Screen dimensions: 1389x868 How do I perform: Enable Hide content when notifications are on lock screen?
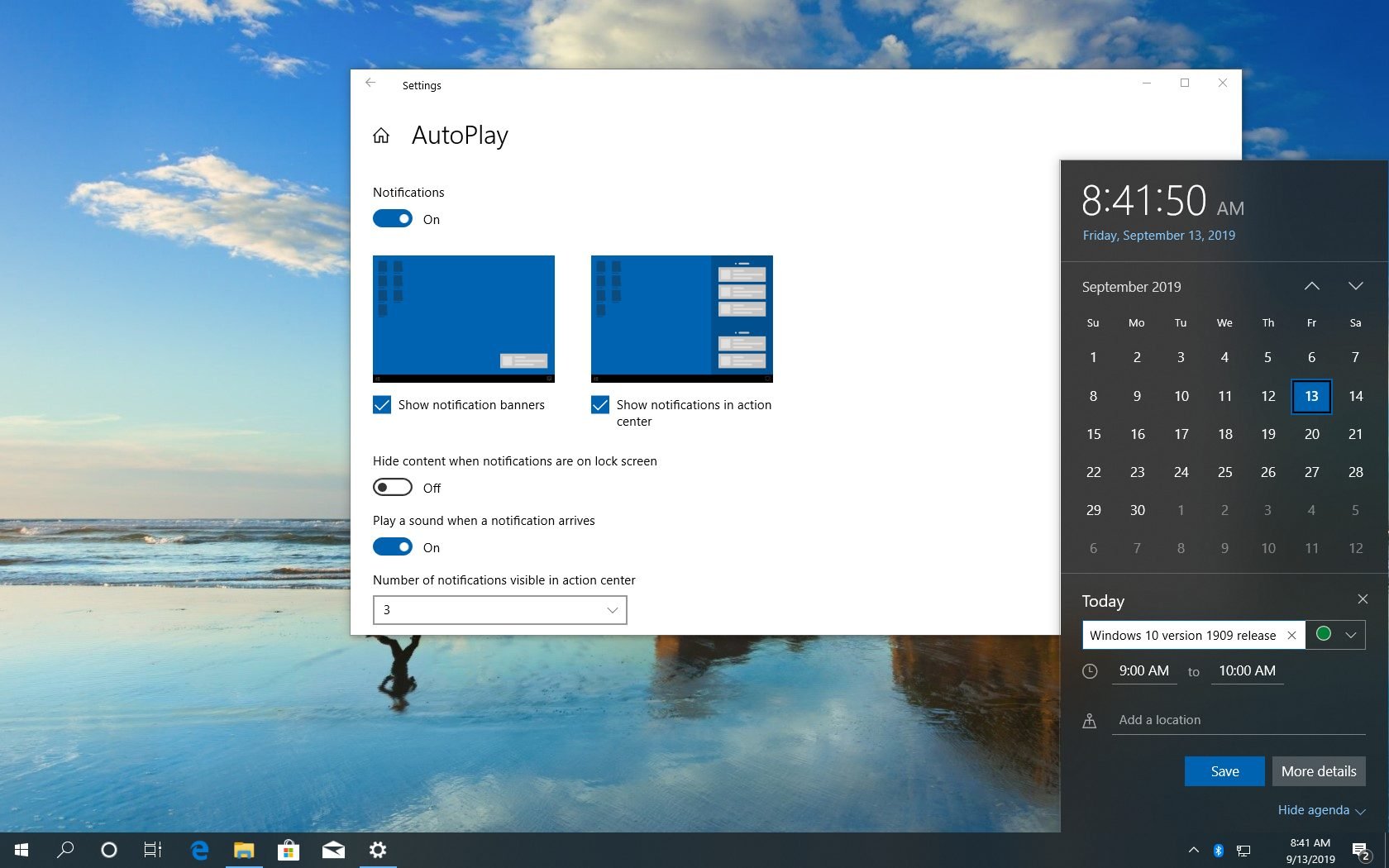(x=392, y=487)
